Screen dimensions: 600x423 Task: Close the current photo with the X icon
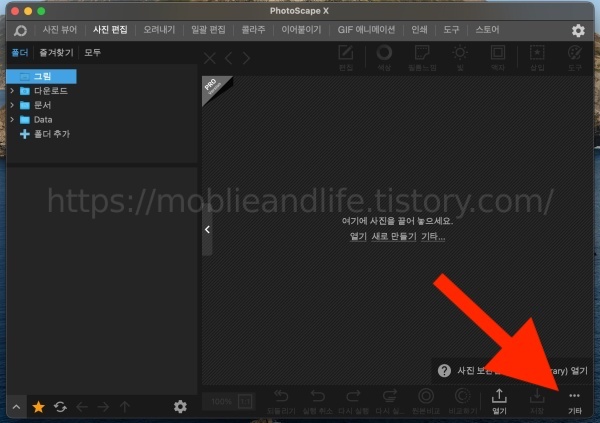tap(210, 58)
